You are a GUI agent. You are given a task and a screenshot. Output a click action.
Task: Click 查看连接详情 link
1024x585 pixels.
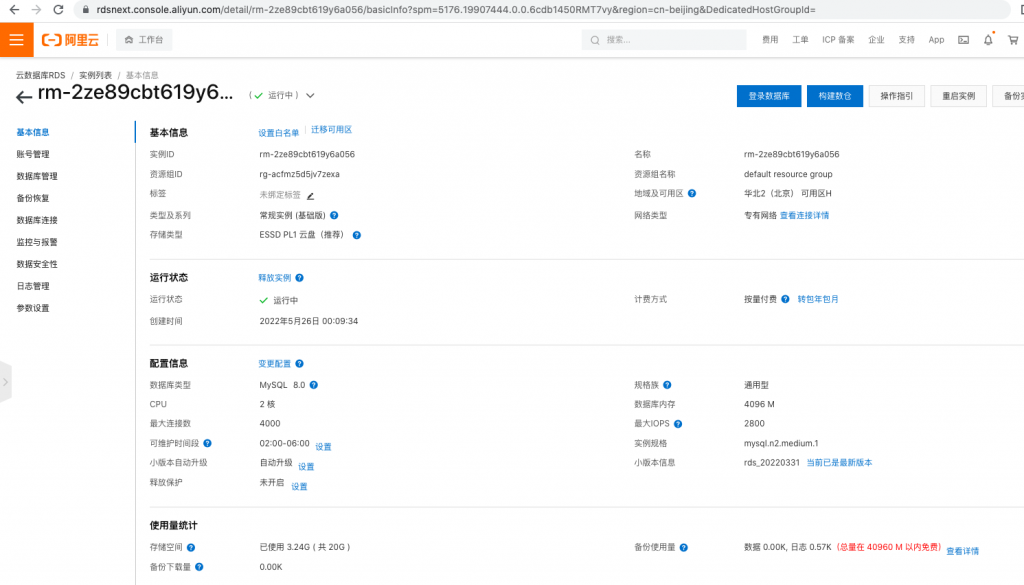(x=804, y=215)
